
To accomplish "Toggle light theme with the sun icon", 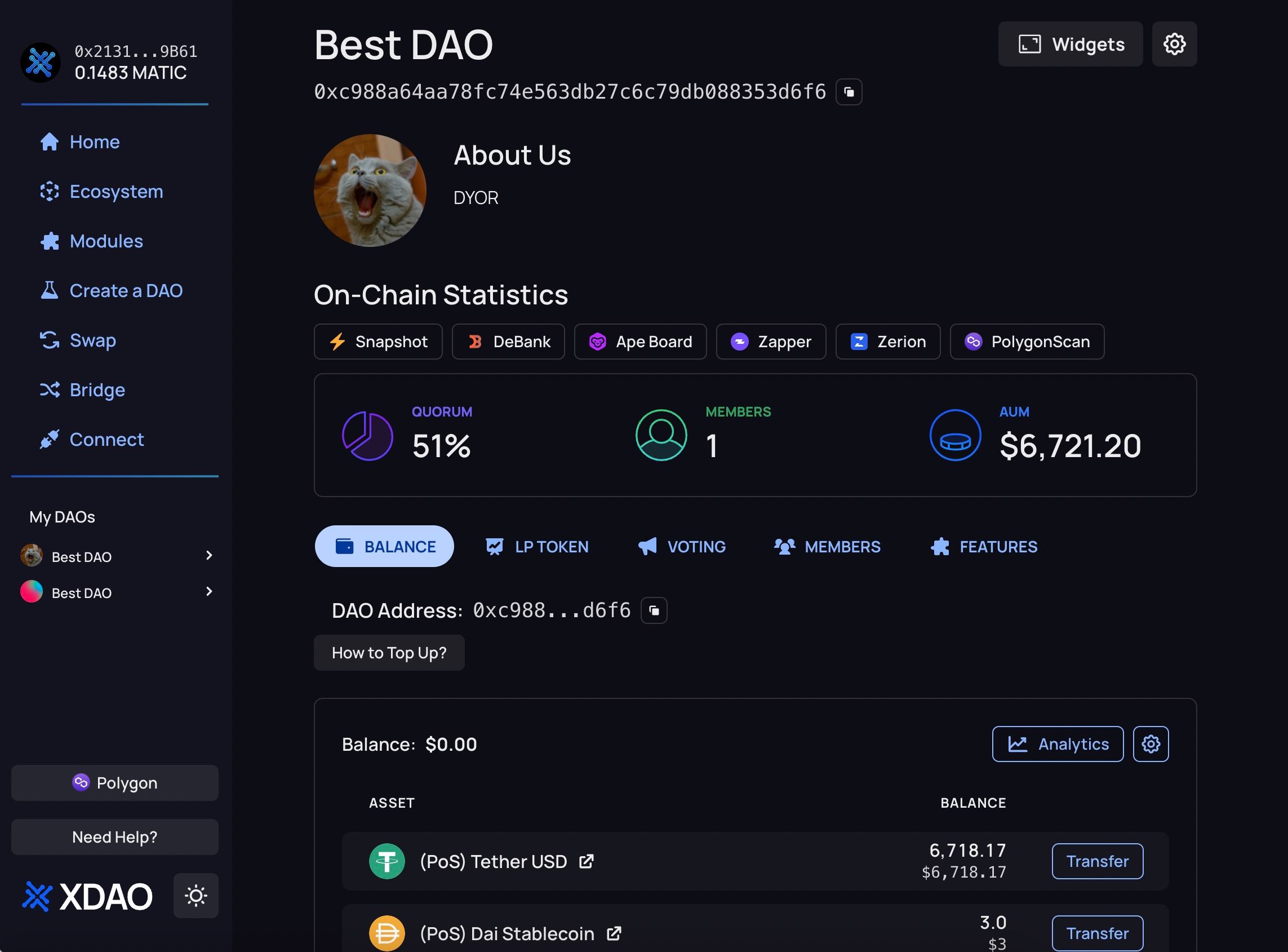I will click(x=196, y=896).
